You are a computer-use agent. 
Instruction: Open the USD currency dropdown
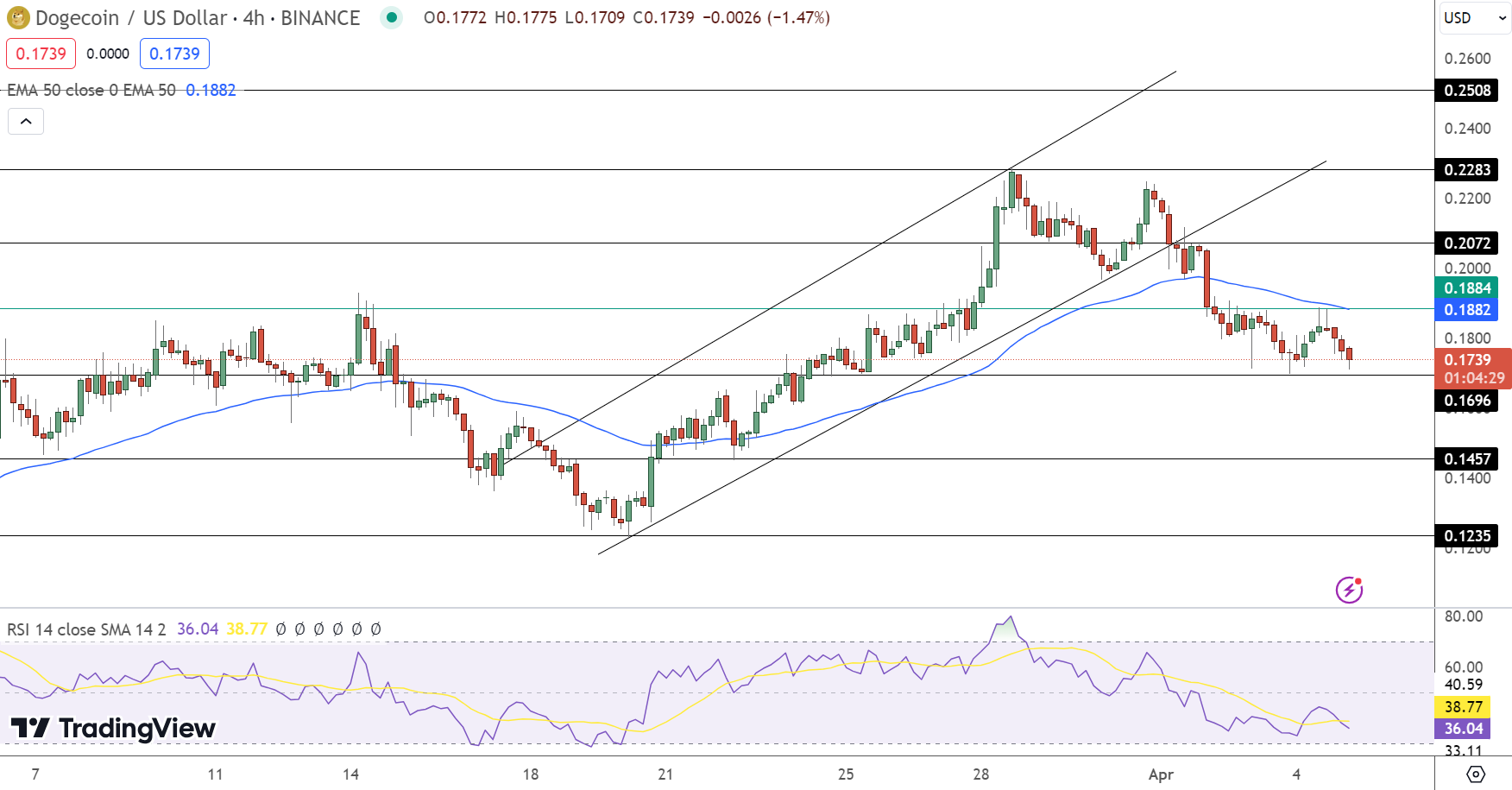(x=1474, y=17)
